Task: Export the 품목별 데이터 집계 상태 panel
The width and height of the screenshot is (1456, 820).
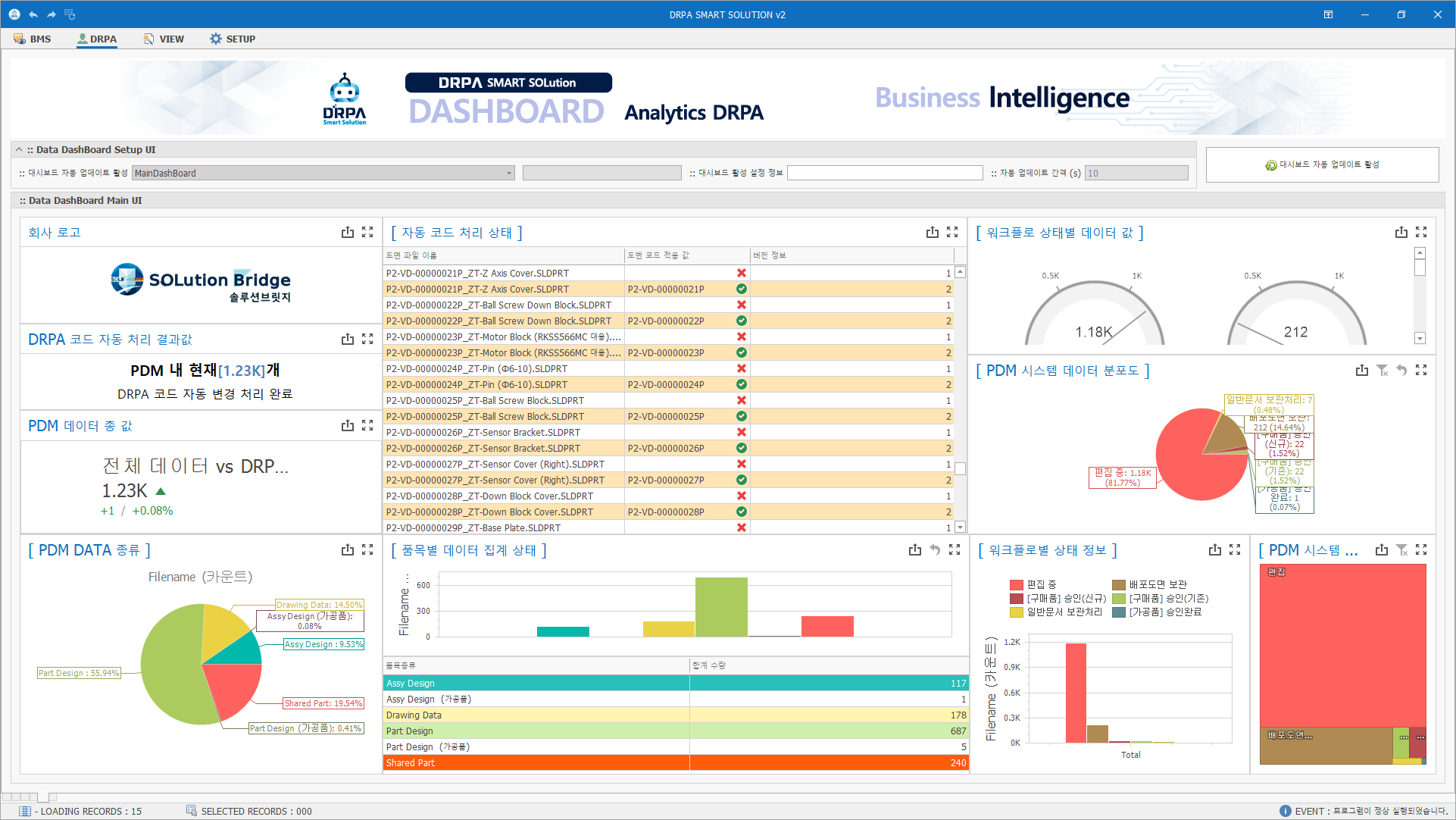Action: (x=915, y=550)
